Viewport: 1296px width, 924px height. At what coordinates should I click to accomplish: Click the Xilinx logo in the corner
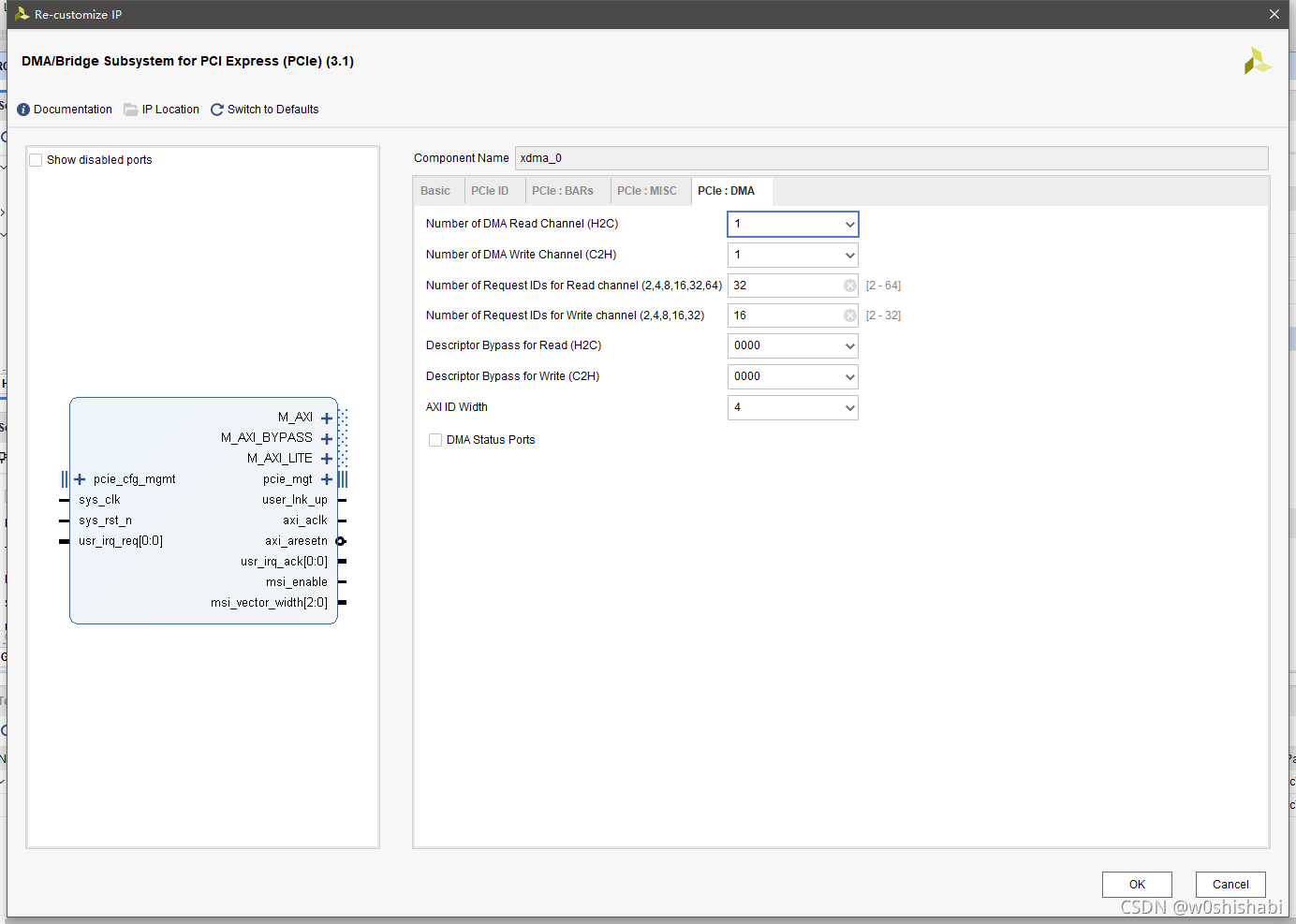pyautogui.click(x=1257, y=62)
